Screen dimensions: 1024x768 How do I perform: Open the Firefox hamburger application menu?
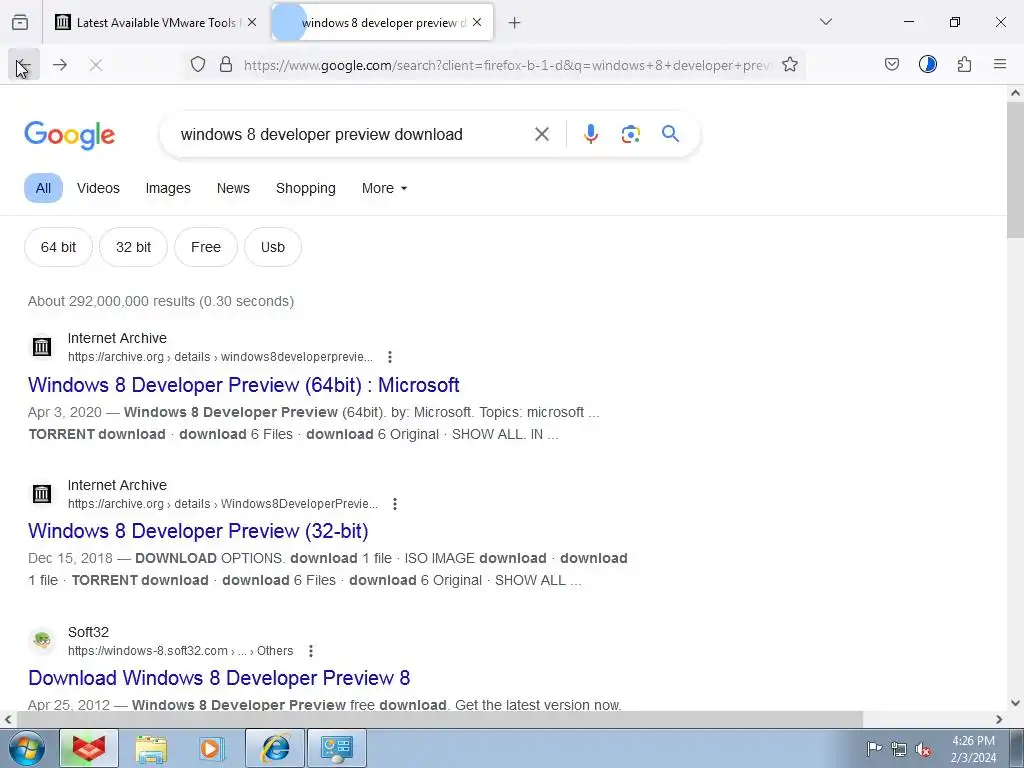coord(1000,64)
